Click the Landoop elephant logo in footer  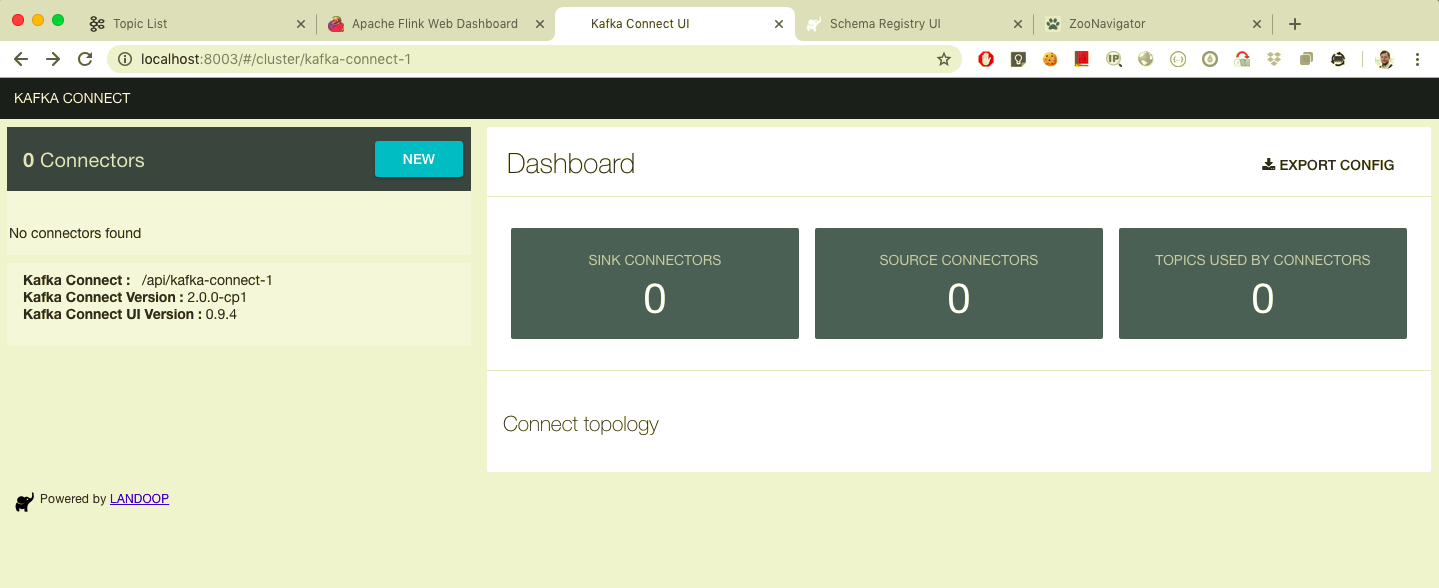point(25,501)
